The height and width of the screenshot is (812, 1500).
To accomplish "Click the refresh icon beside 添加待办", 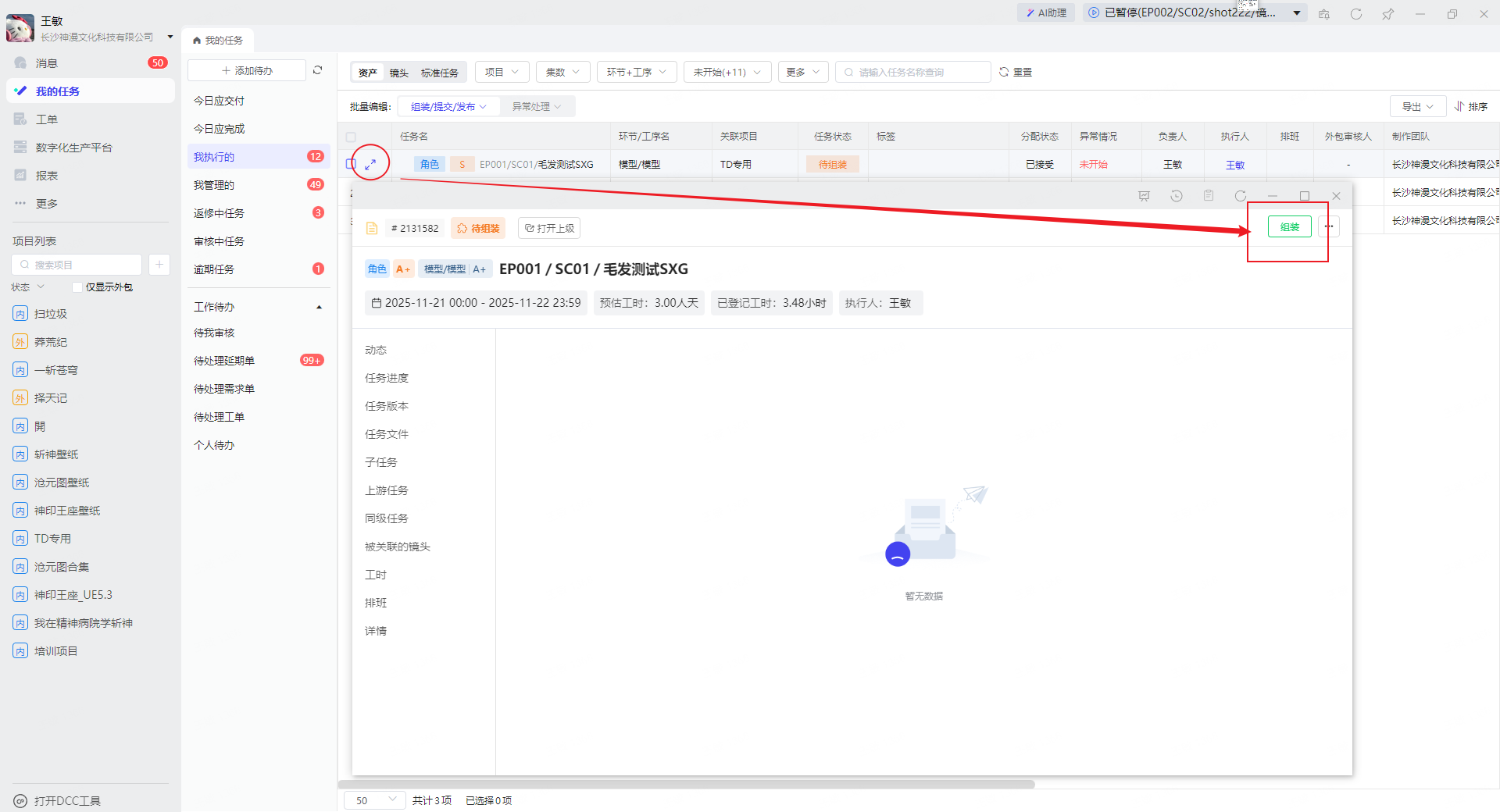I will [x=318, y=70].
